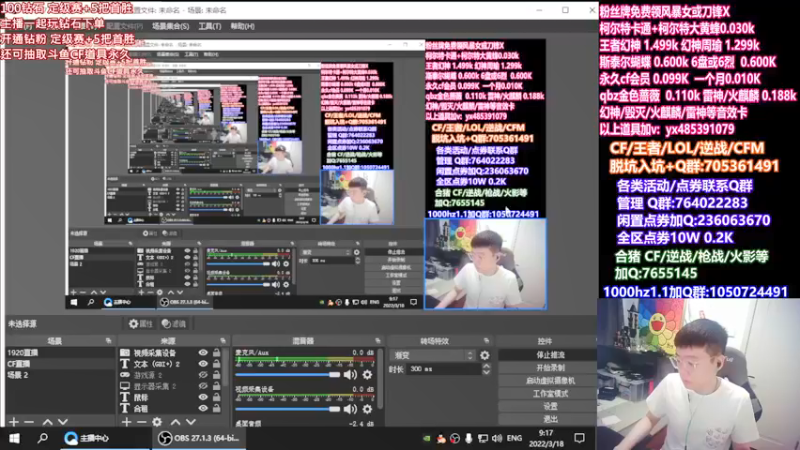Image resolution: width=800 pixels, height=450 pixels.
Task: Select the 游戏源 2 source row
Action: click(x=172, y=375)
